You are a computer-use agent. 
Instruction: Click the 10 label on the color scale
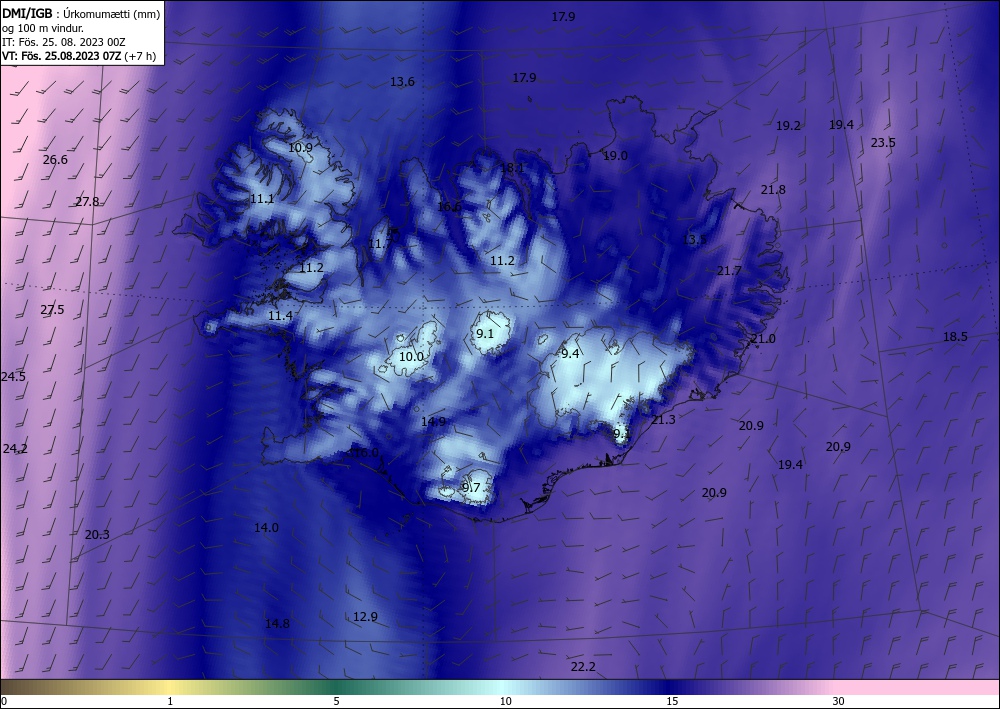pos(506,701)
